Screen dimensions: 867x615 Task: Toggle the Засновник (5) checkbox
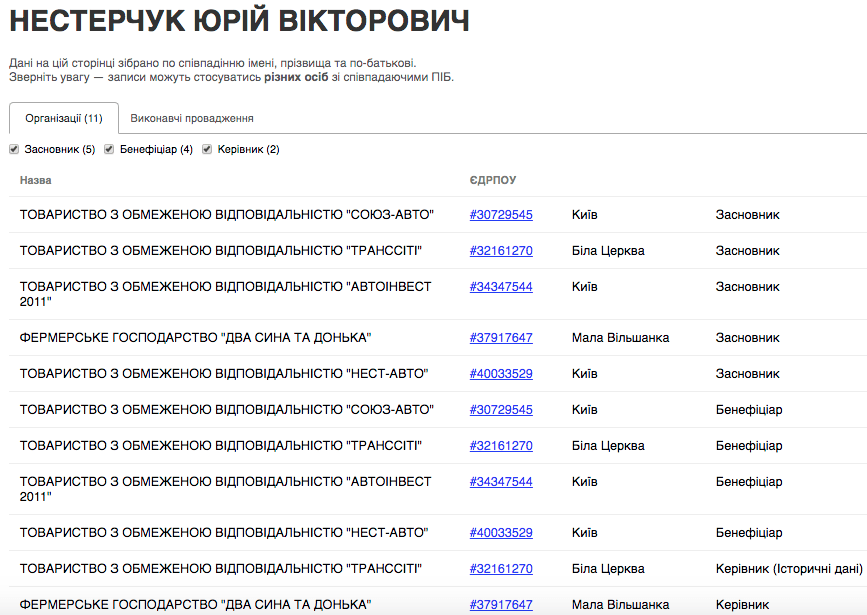click(14, 149)
